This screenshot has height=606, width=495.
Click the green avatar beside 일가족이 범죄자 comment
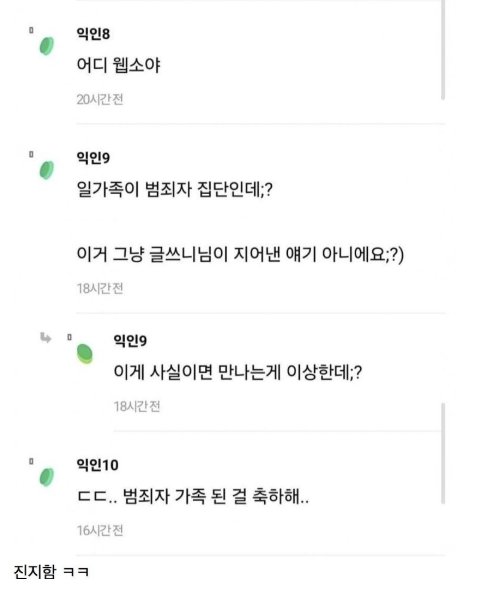click(47, 170)
